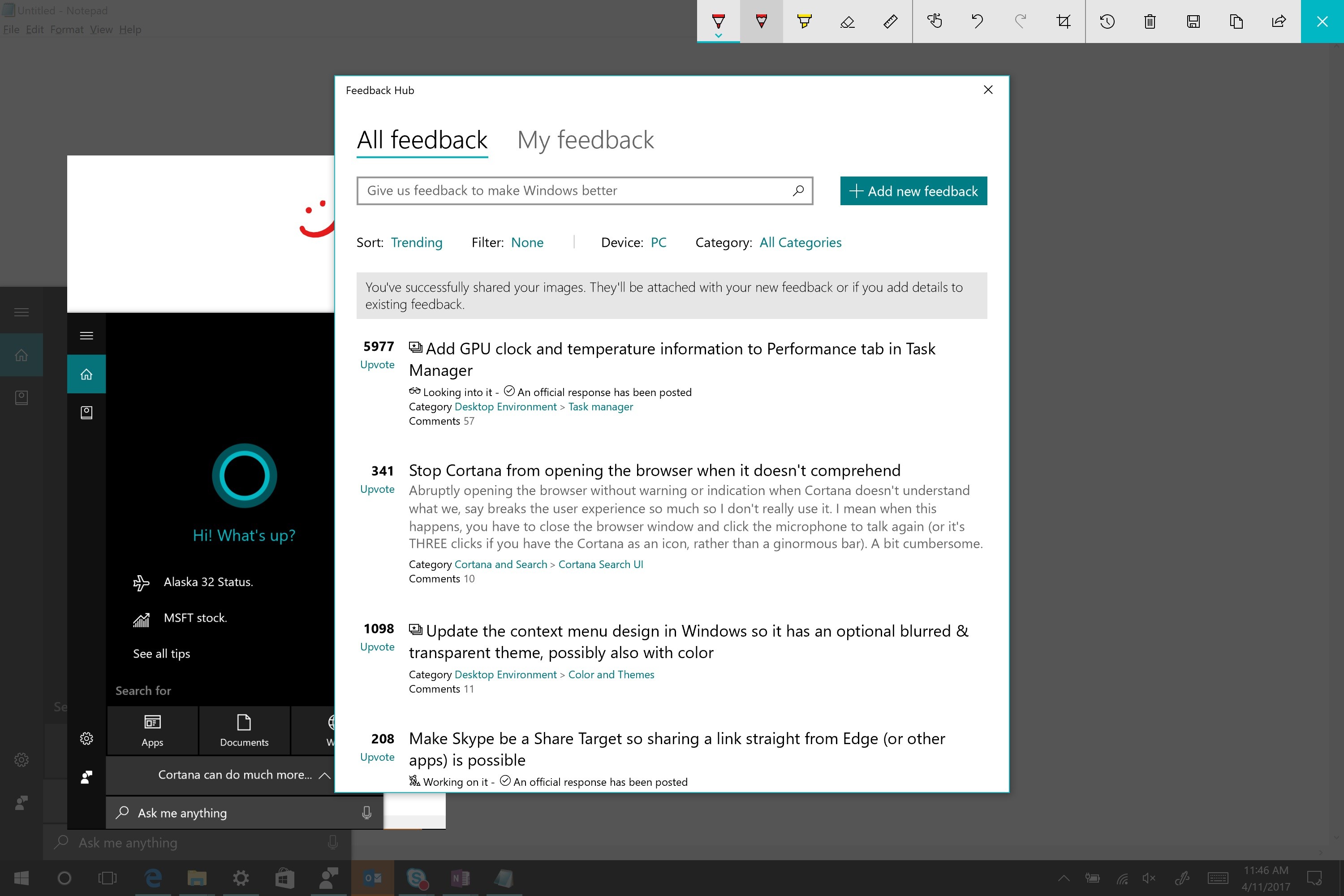Open Cortana's Notebook
The width and height of the screenshot is (1344, 896).
(86, 413)
